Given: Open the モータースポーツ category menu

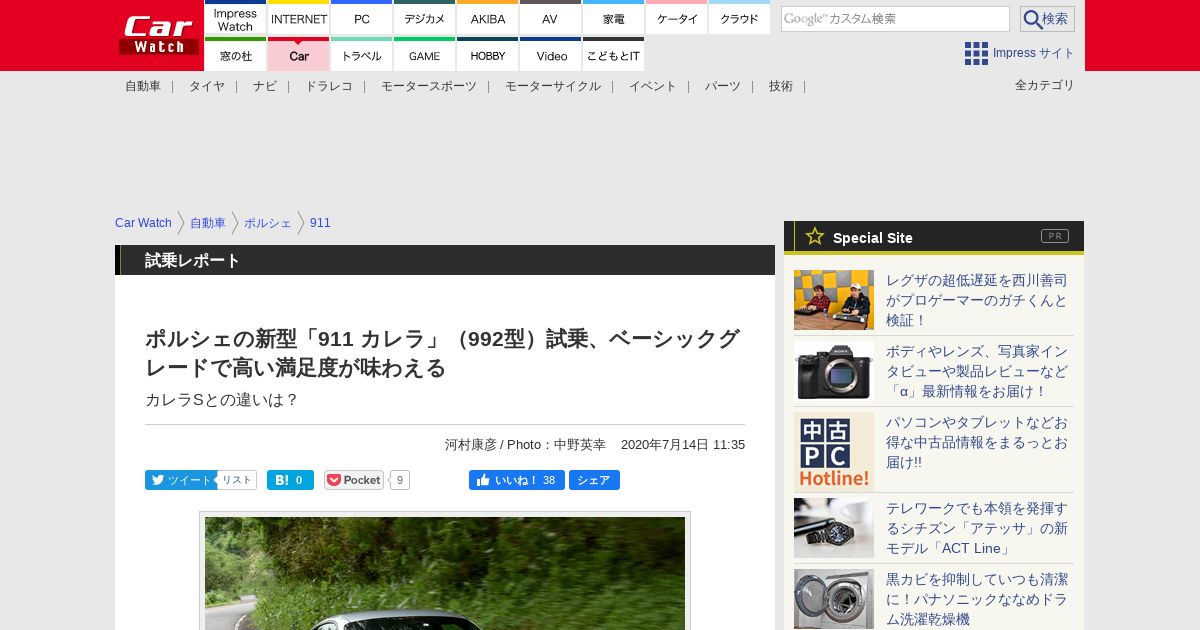Looking at the screenshot, I should tap(429, 86).
